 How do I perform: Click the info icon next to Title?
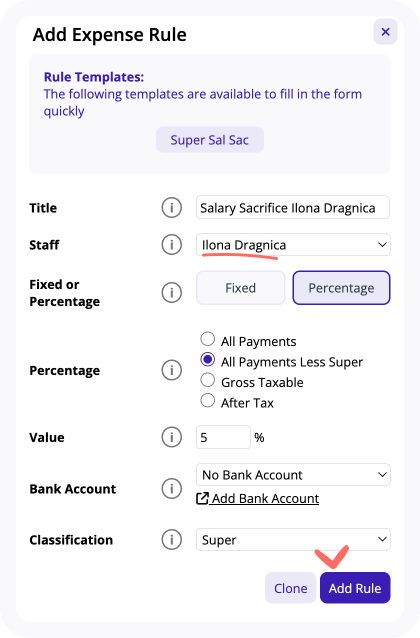pyautogui.click(x=172, y=208)
